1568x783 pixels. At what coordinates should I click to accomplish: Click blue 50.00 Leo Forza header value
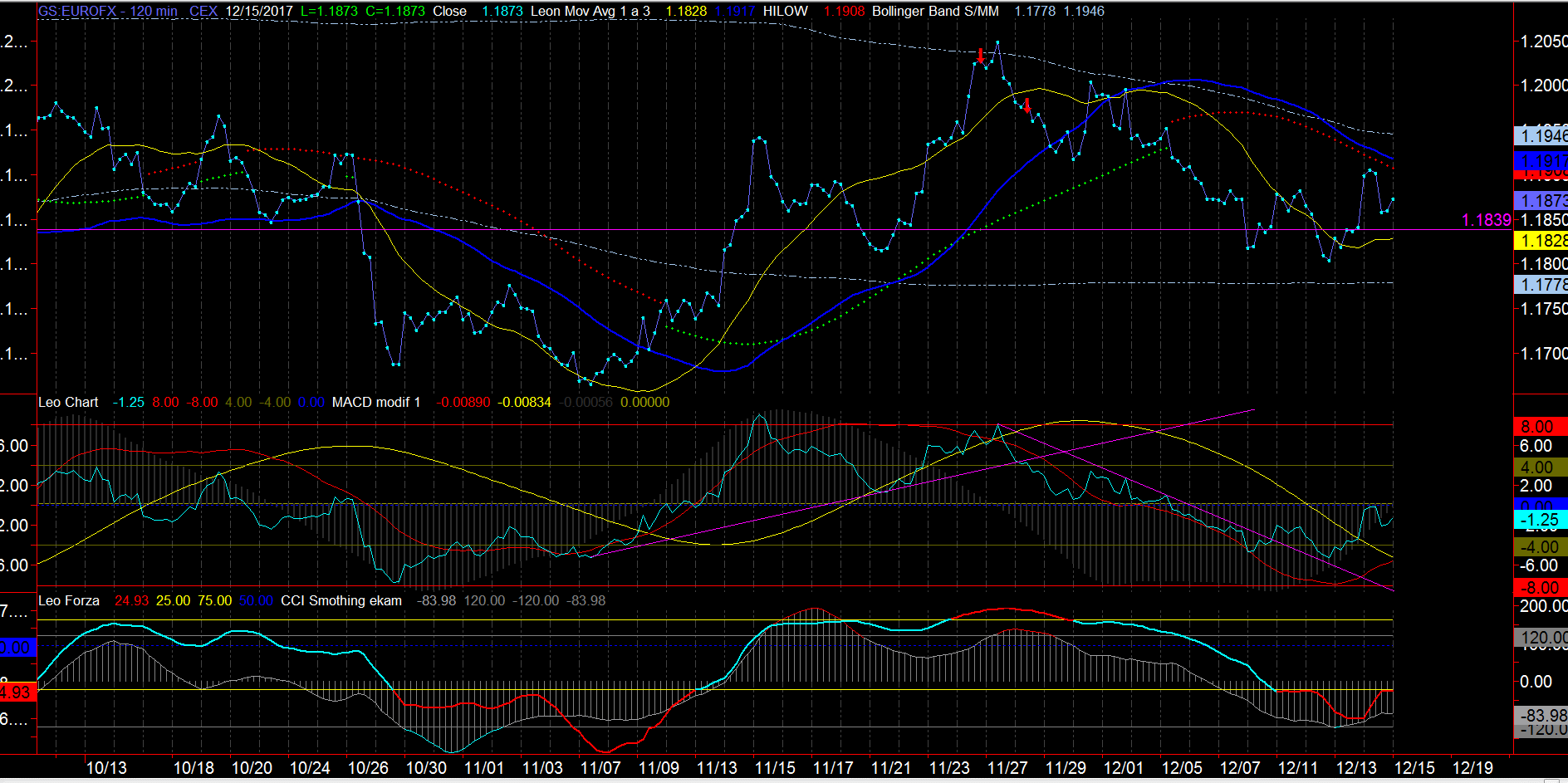[x=256, y=601]
